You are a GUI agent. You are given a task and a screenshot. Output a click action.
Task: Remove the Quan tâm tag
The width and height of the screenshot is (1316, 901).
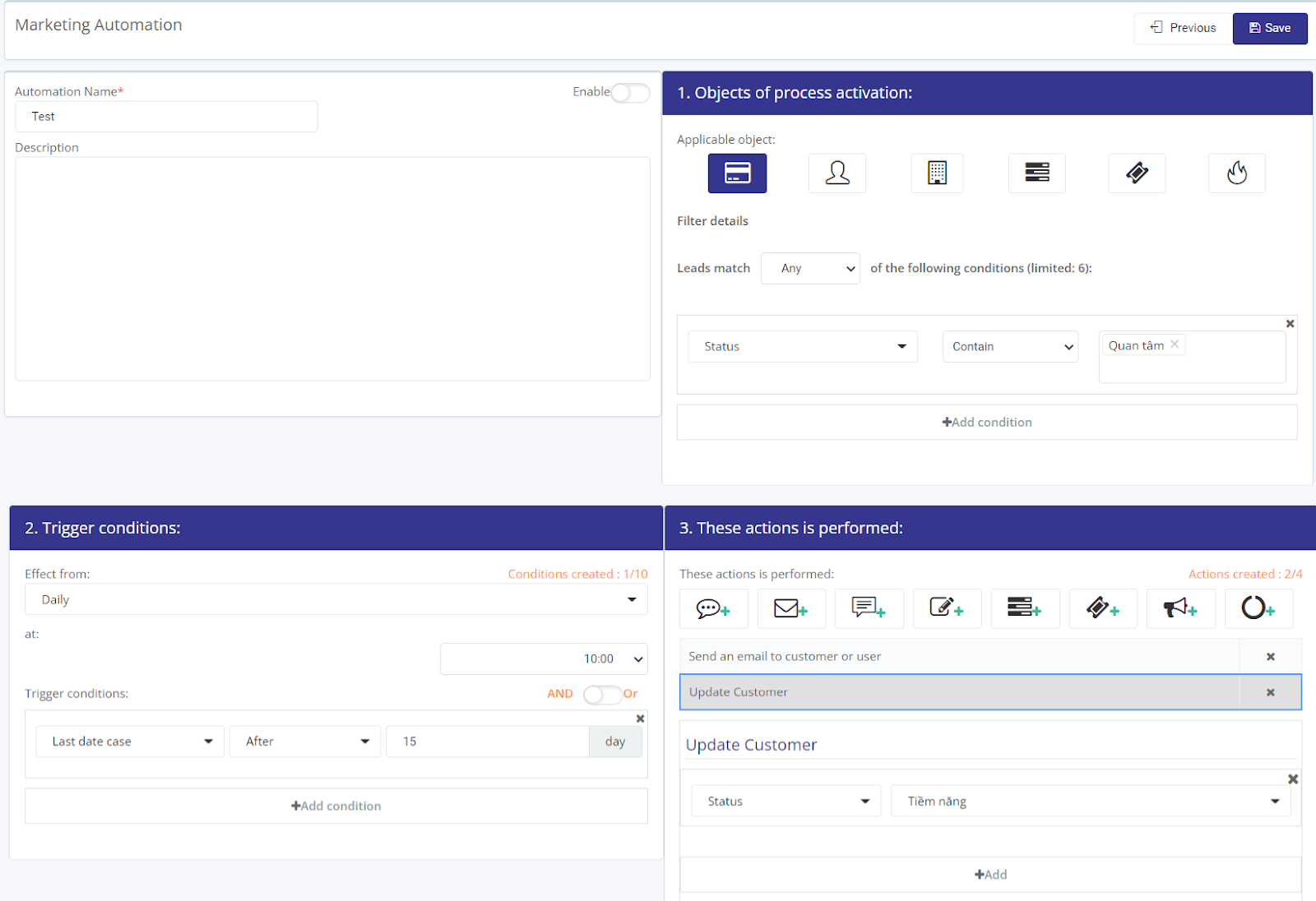point(1175,344)
